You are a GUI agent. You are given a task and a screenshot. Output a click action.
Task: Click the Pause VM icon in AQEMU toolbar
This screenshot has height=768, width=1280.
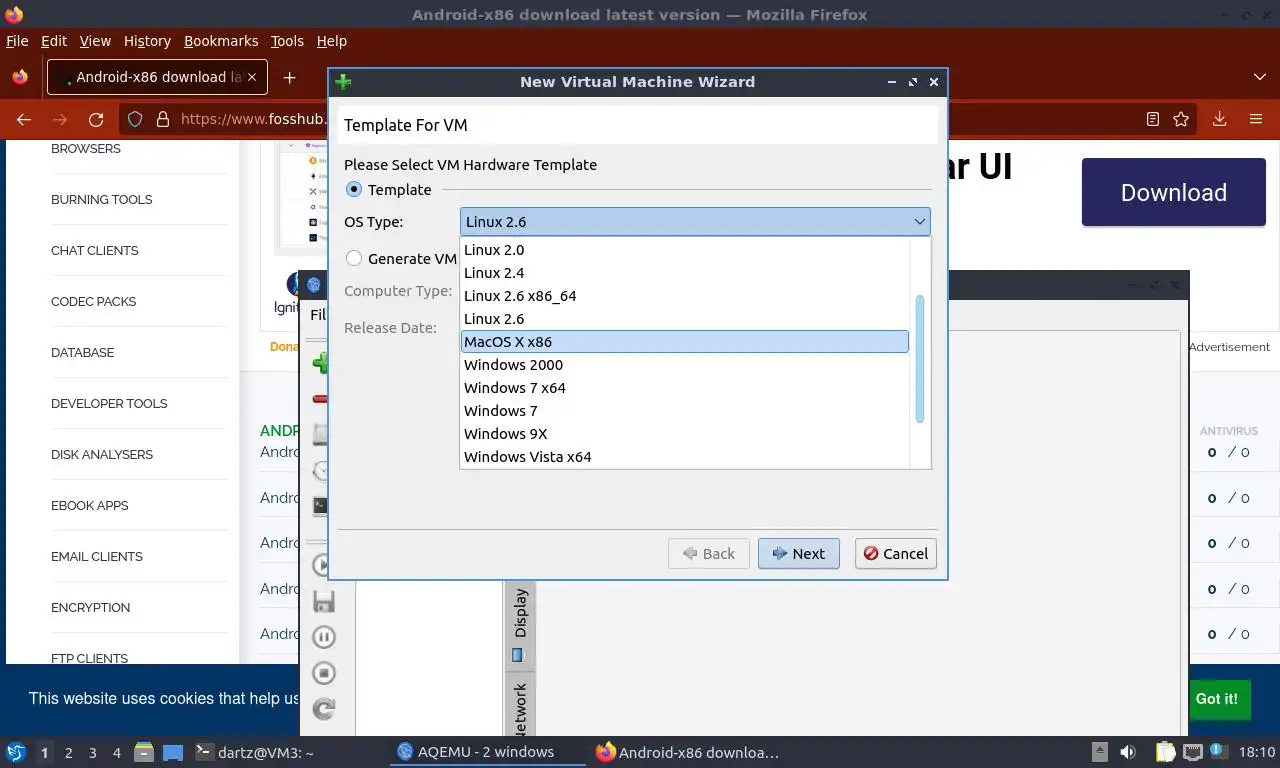coord(323,637)
